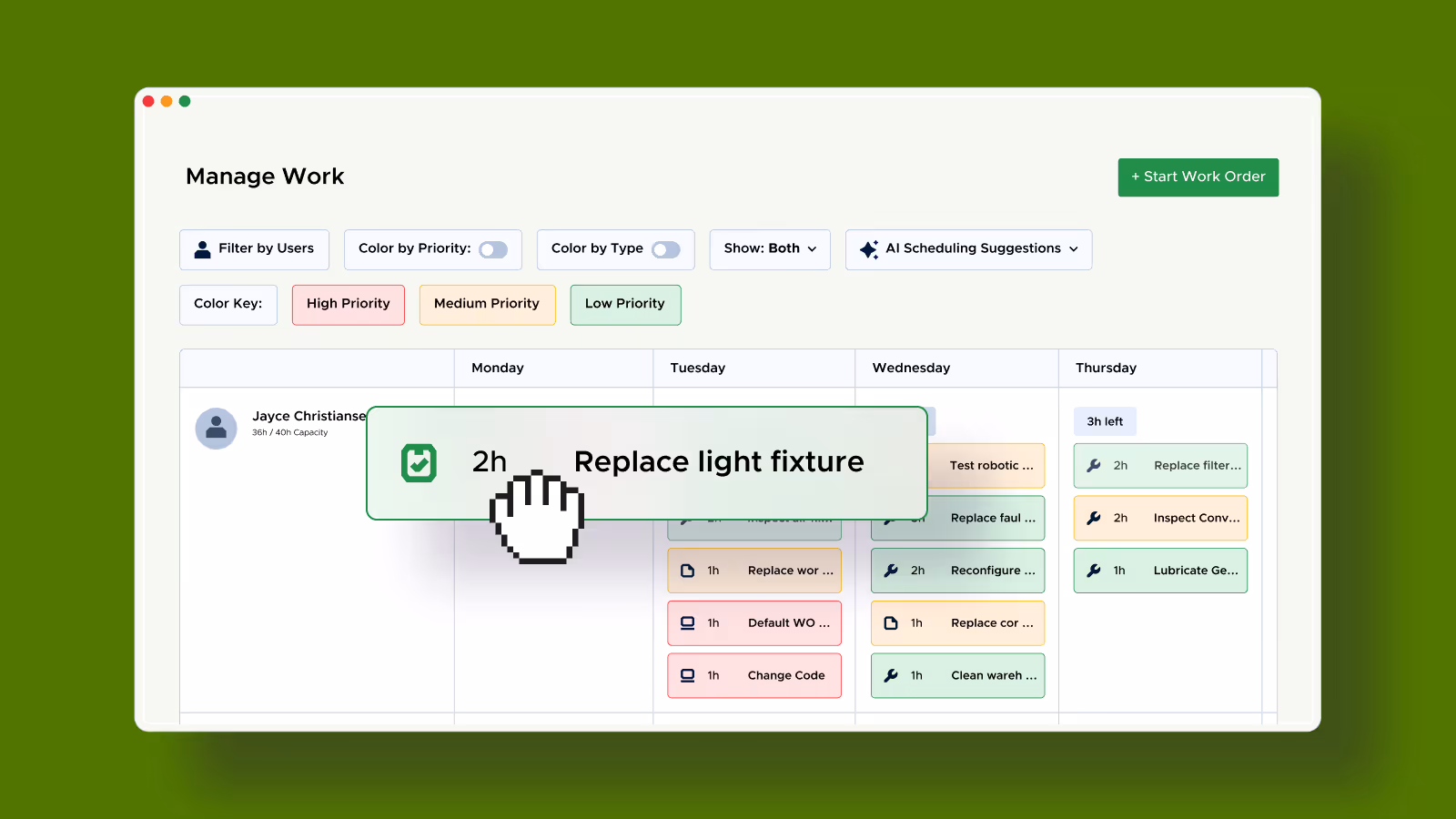Expand AI Scheduling Suggestions
Viewport: 1456px width, 819px height.
point(968,248)
